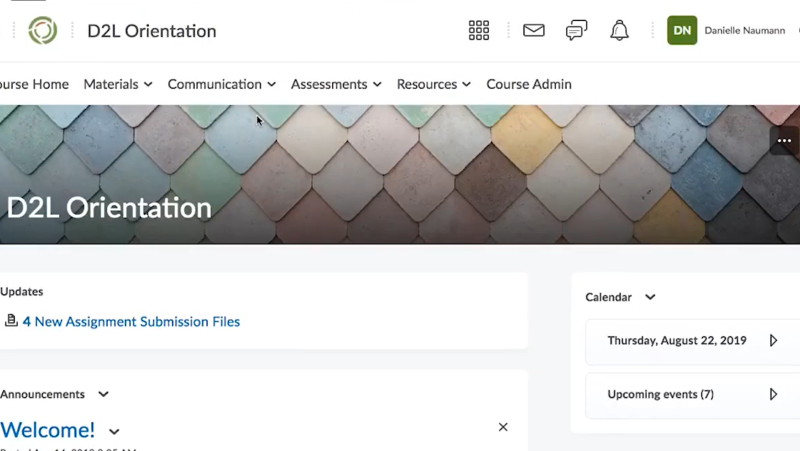Viewport: 800px width, 451px height.
Task: Click the institution circular logo
Action: pos(43,31)
